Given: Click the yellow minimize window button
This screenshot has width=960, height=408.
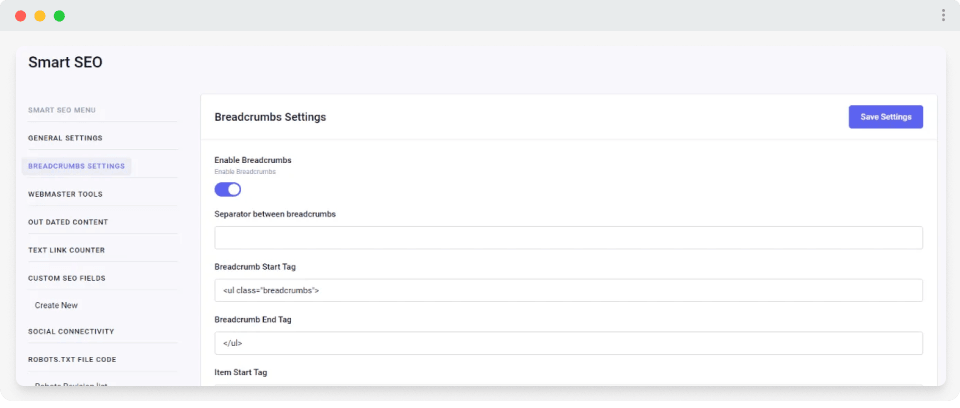Looking at the screenshot, I should 40,16.
